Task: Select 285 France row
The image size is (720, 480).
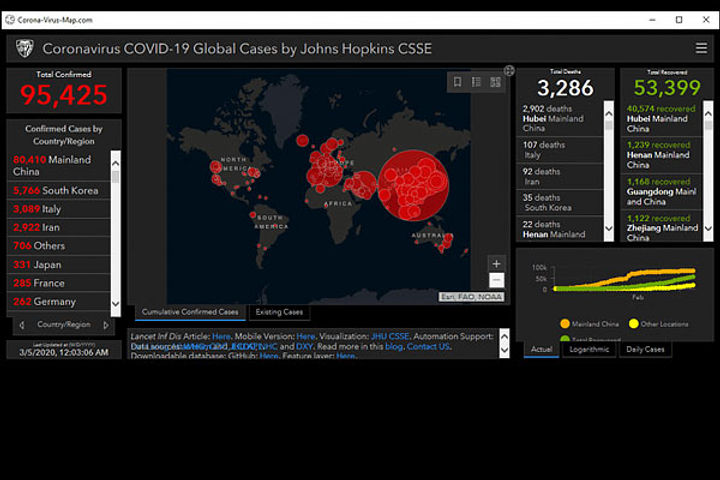Action: click(59, 283)
